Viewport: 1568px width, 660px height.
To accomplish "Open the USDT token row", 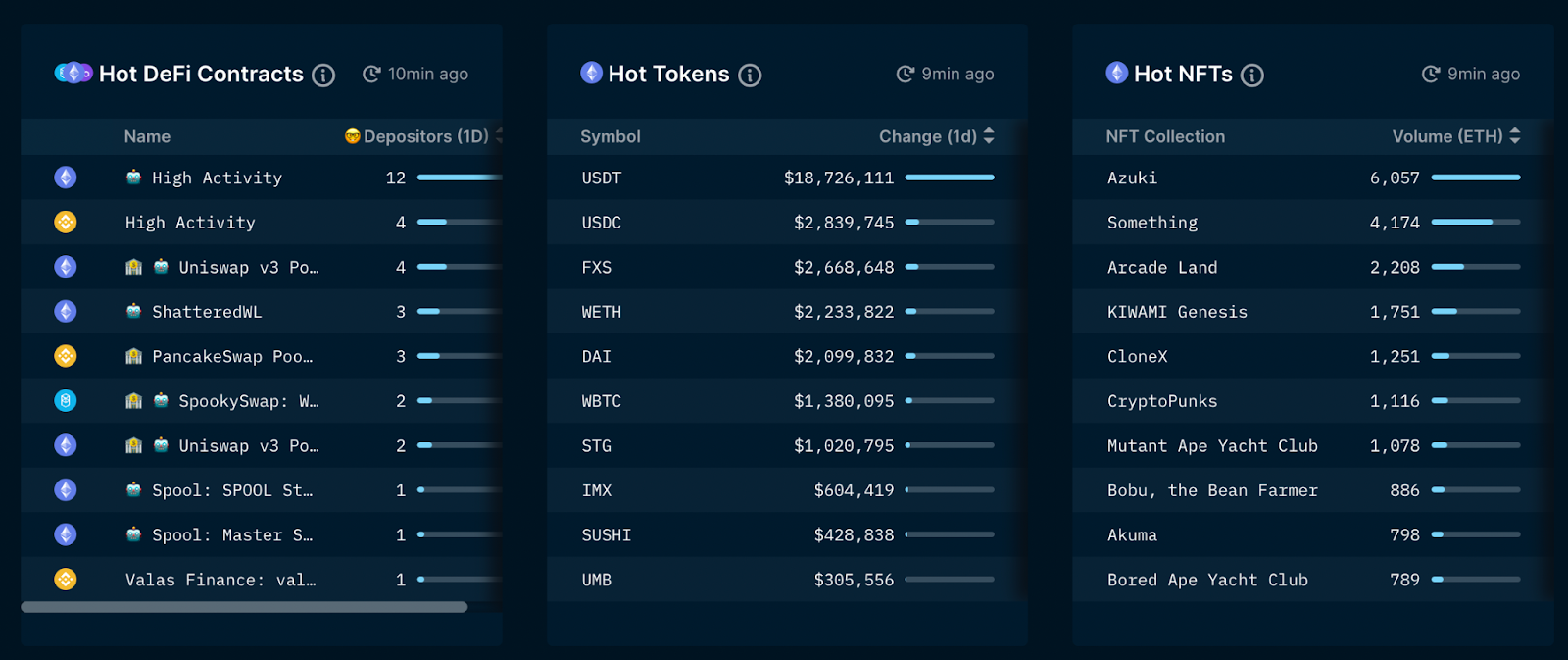I will pyautogui.click(x=787, y=178).
